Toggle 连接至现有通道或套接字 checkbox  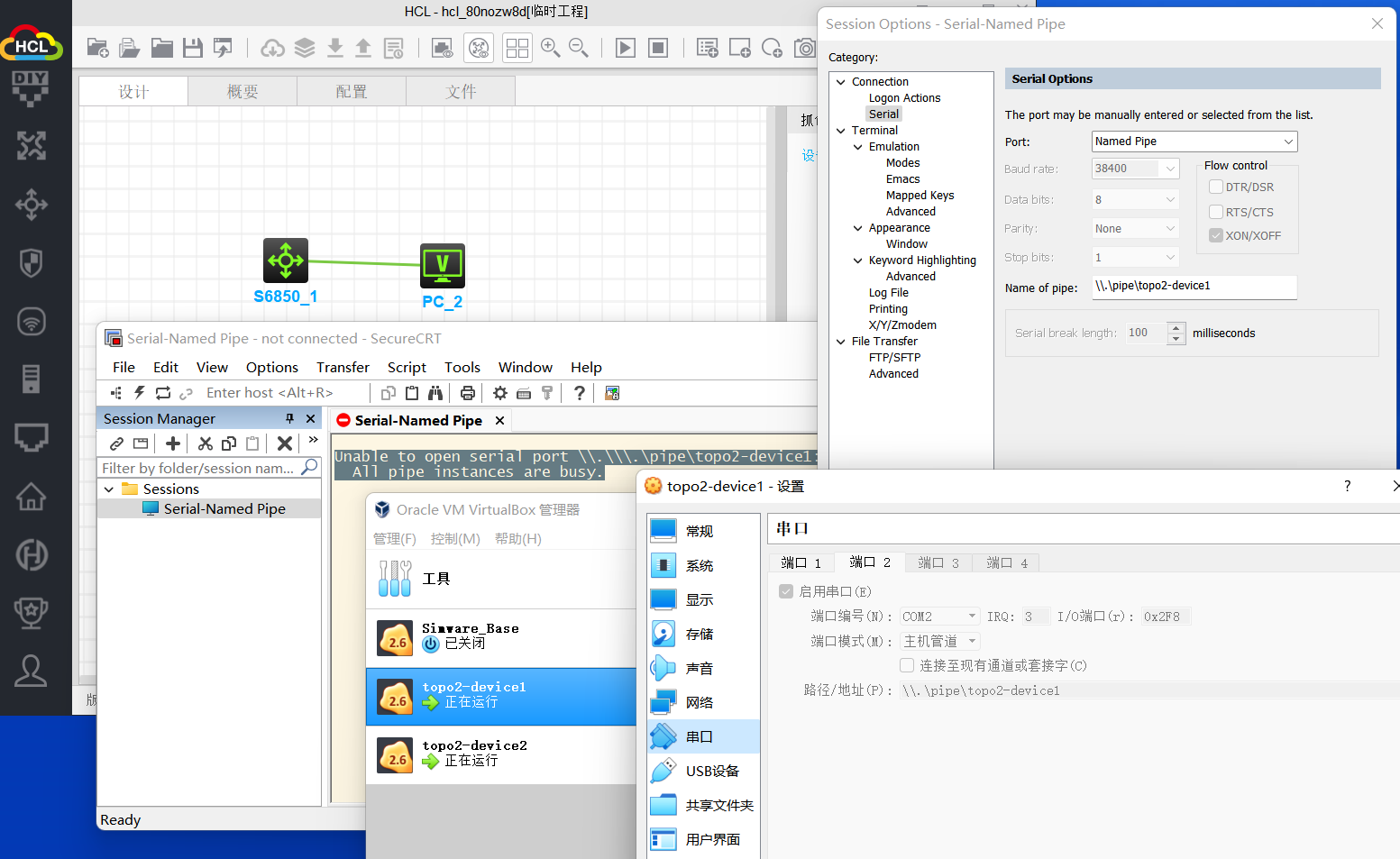point(907,665)
